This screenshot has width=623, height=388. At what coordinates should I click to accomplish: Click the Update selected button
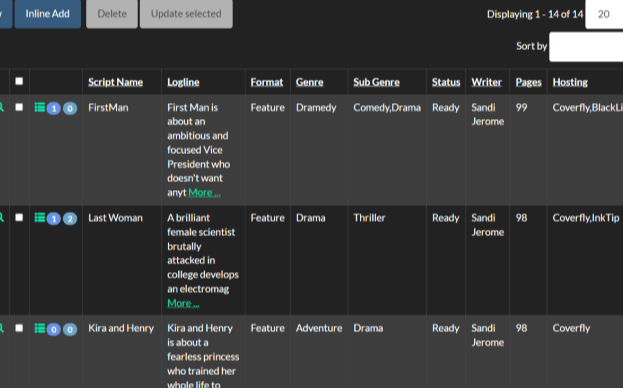point(186,14)
